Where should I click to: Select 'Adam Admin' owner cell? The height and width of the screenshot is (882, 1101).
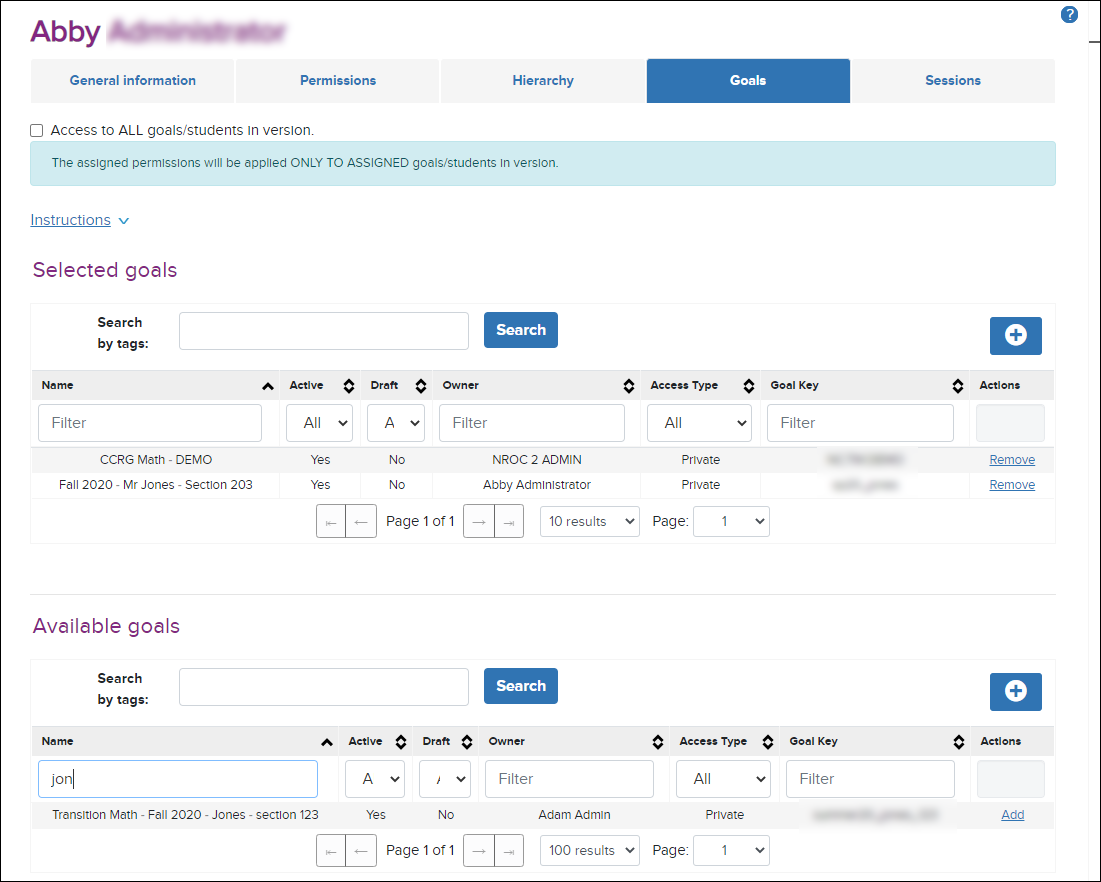574,815
